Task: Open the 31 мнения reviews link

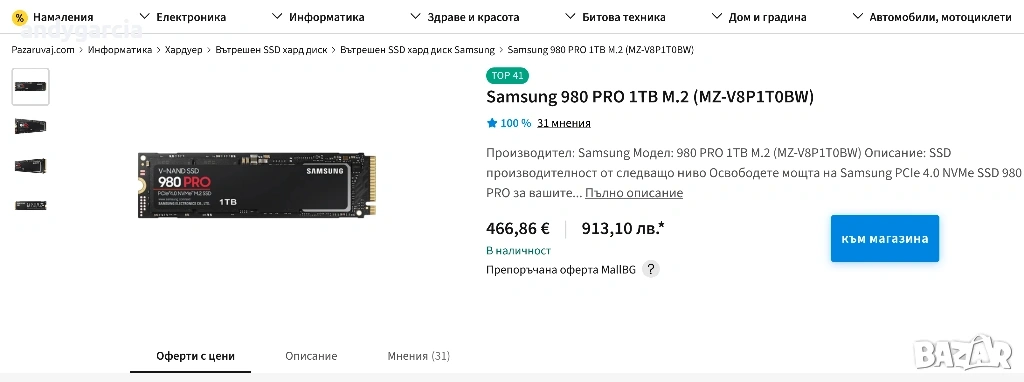Action: (x=564, y=123)
